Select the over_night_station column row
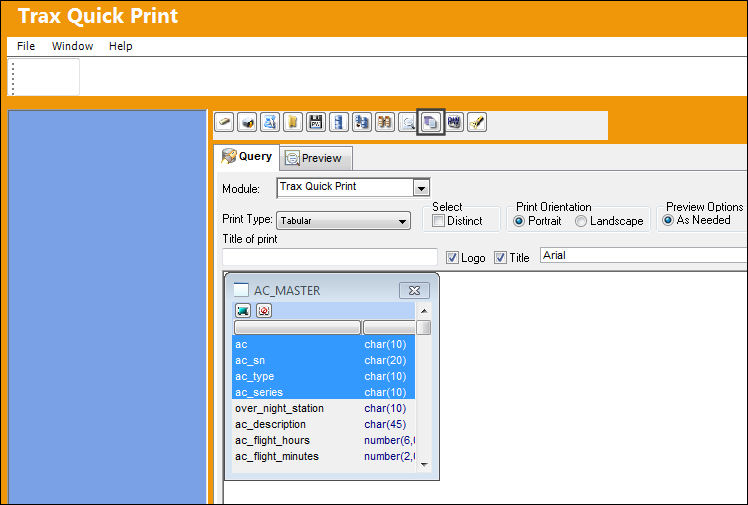The image size is (748, 505). click(323, 408)
